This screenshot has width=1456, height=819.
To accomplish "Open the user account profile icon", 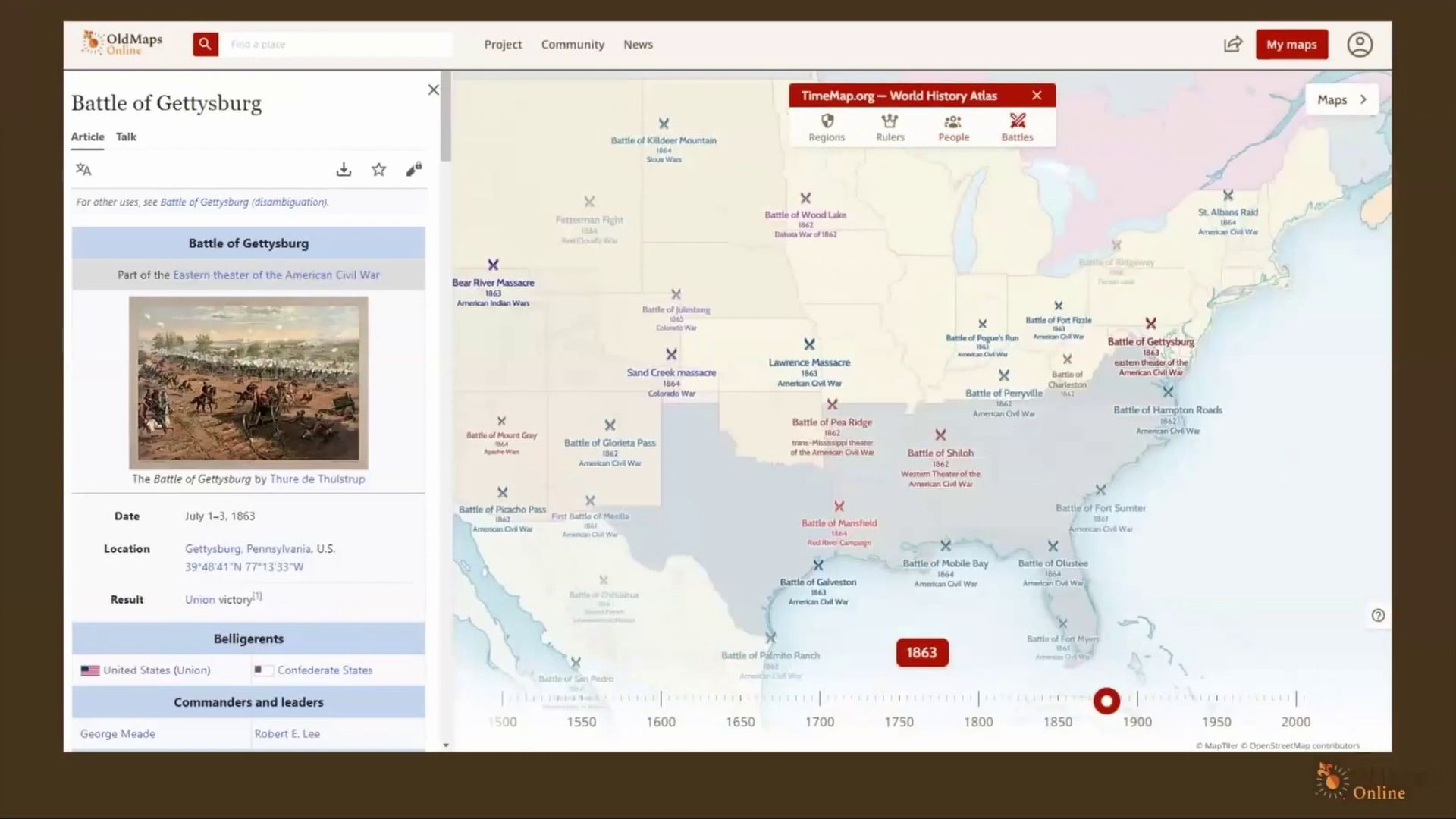I will [1360, 44].
